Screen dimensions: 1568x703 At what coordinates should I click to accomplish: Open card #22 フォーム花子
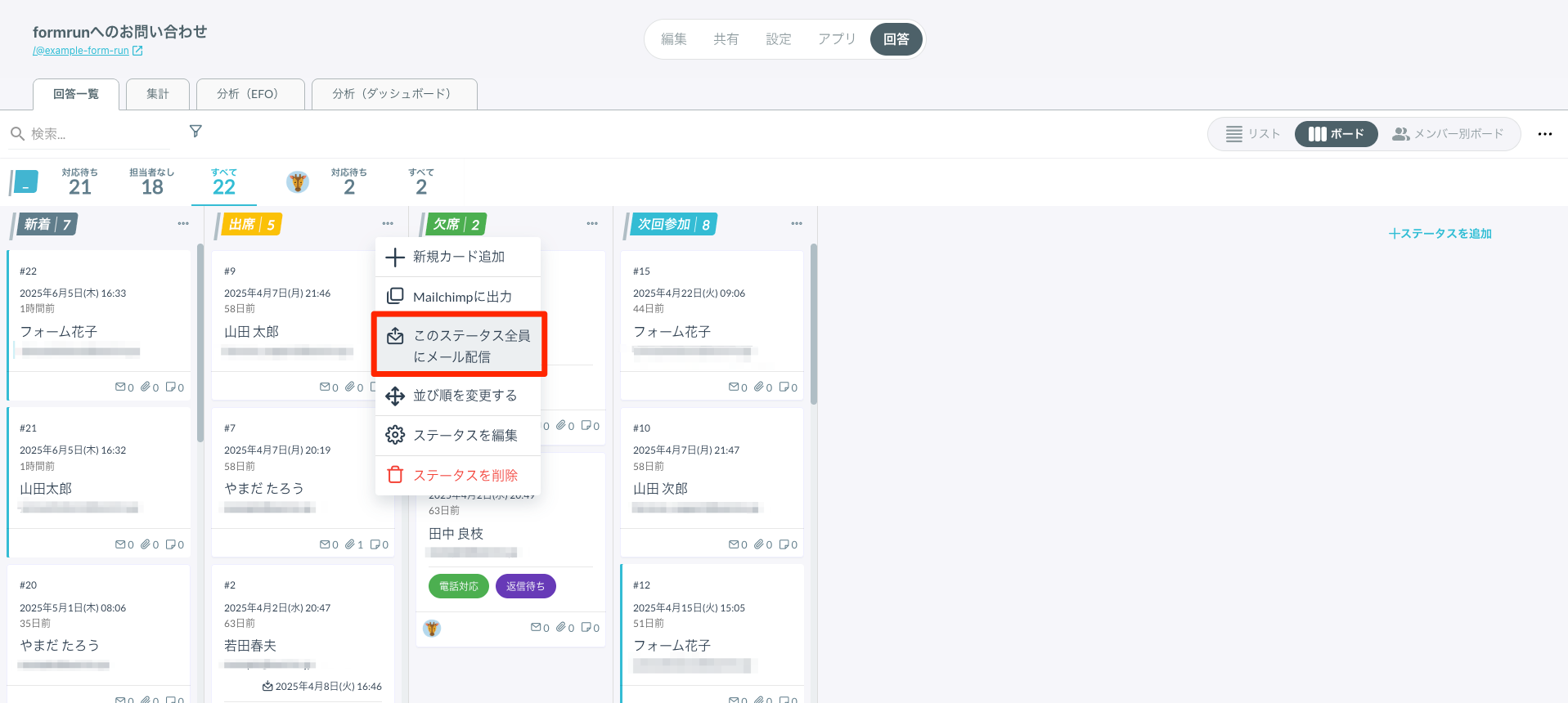[99, 325]
